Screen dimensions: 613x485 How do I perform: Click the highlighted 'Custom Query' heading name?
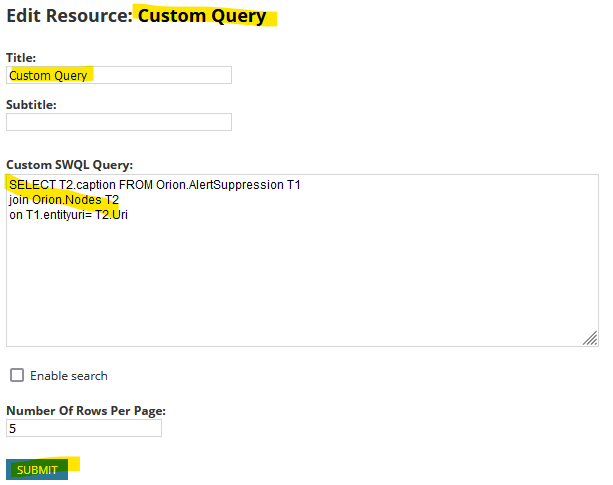click(202, 16)
